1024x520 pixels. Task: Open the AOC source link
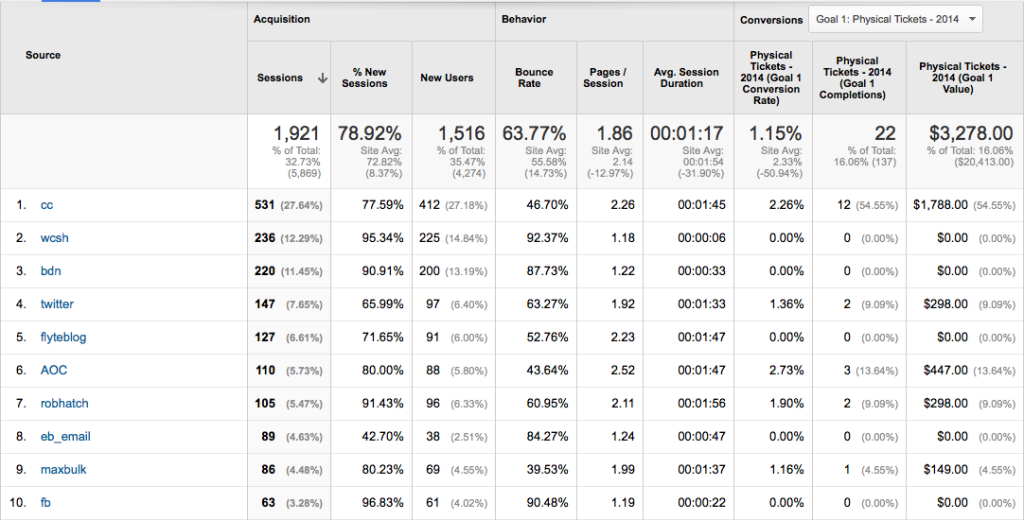coord(54,370)
